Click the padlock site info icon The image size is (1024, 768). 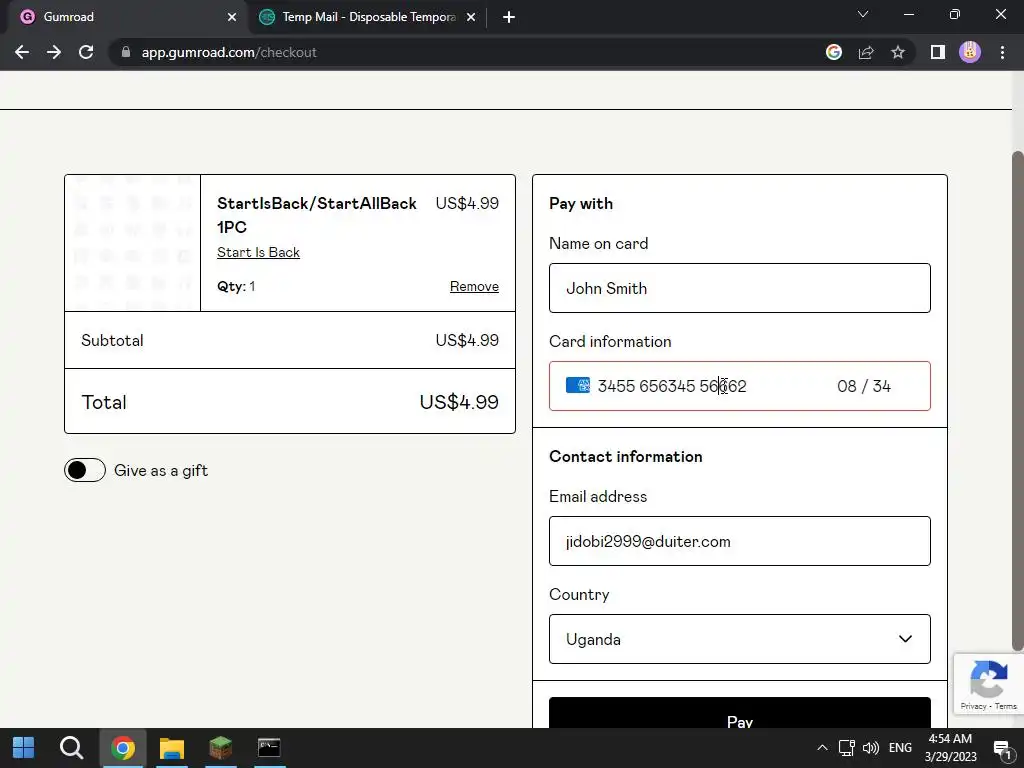126,52
